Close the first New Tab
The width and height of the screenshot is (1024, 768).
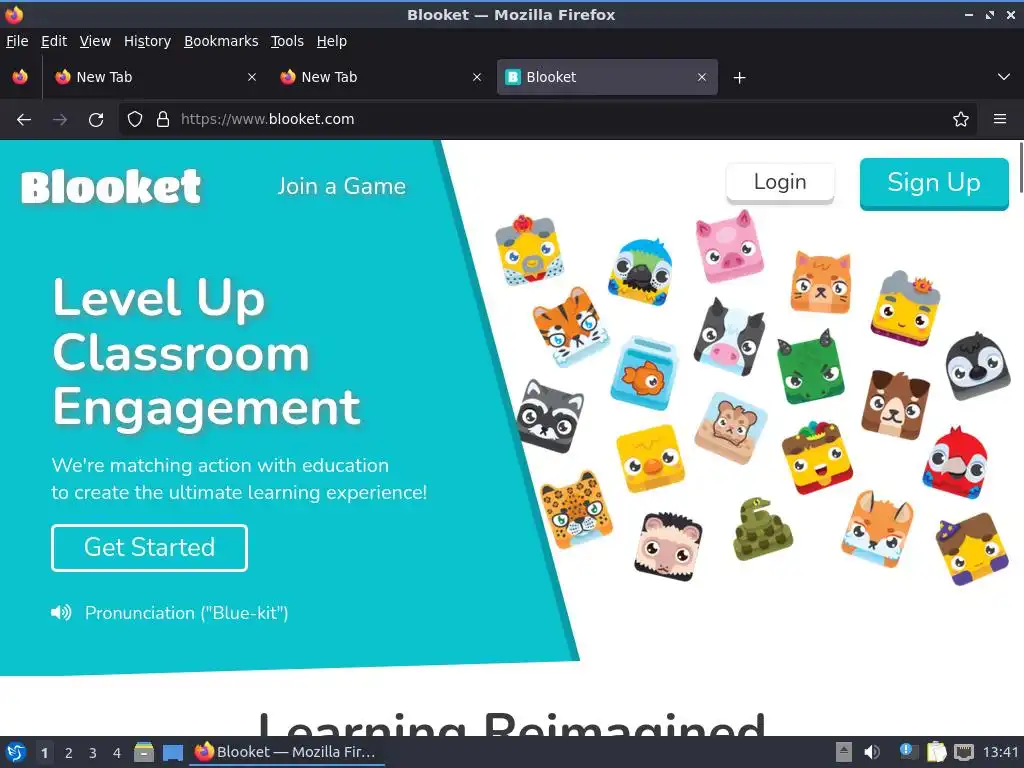pos(252,77)
